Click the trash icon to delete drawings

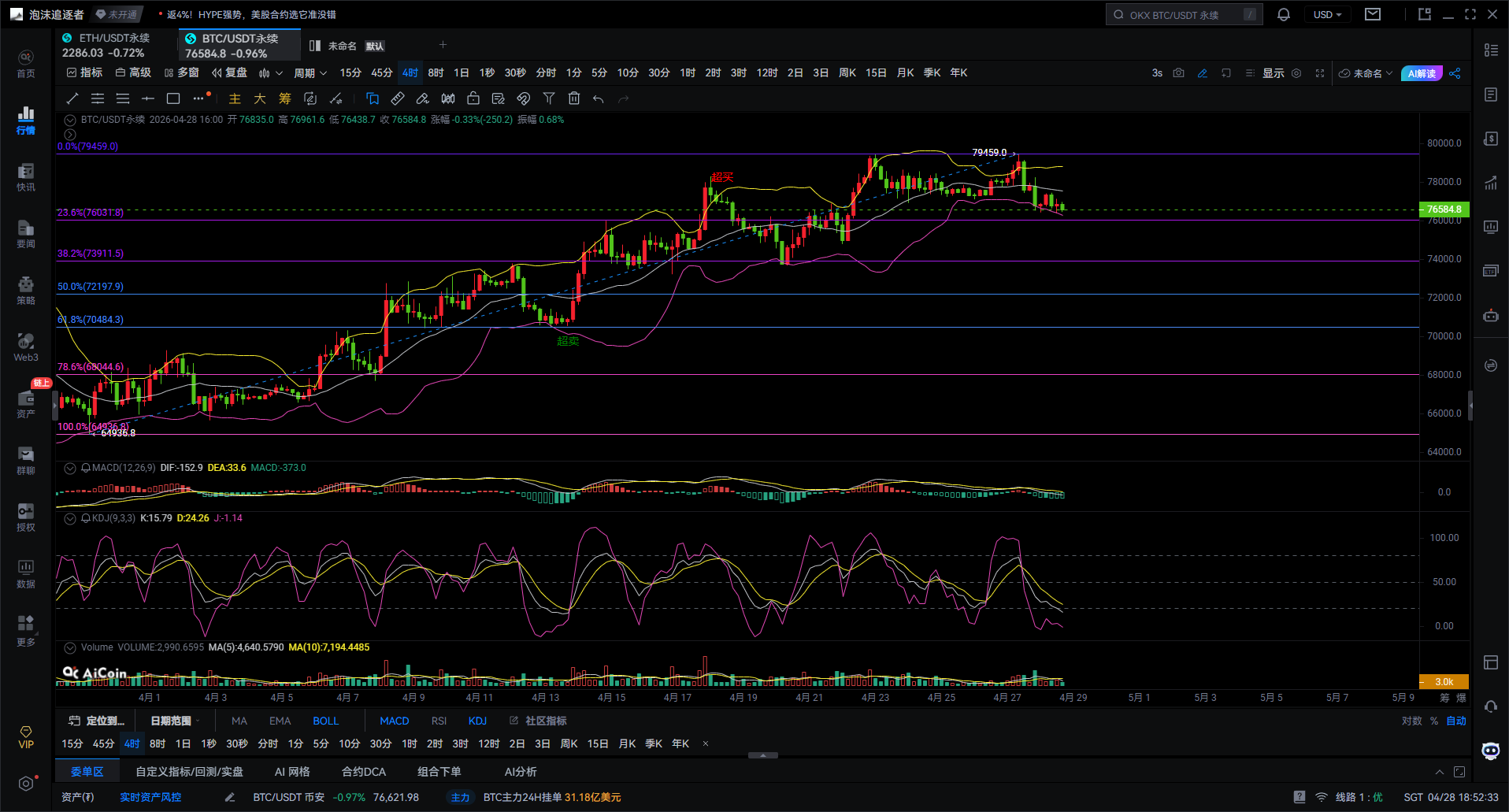pyautogui.click(x=574, y=98)
